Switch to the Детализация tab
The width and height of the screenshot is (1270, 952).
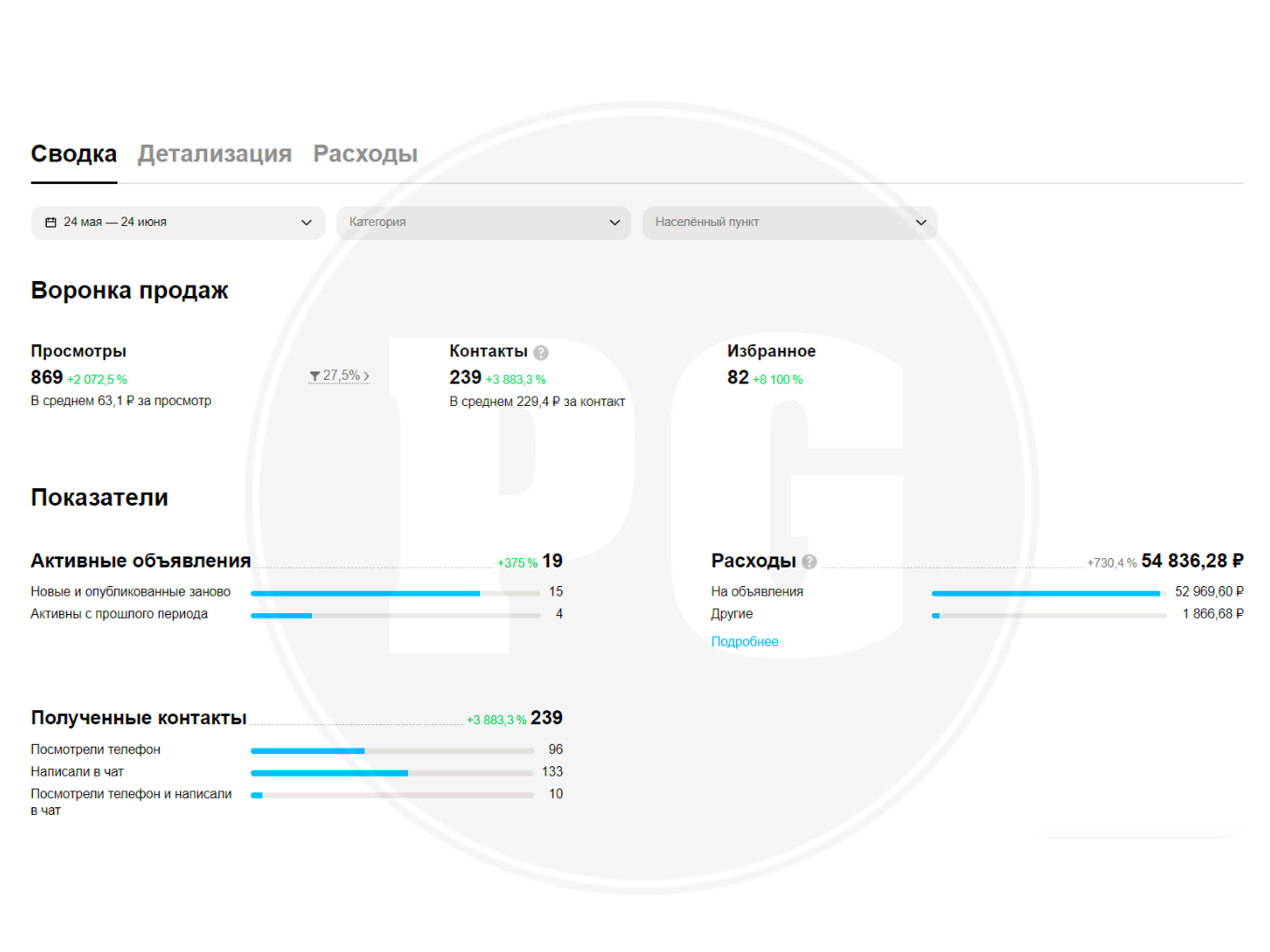pos(215,154)
